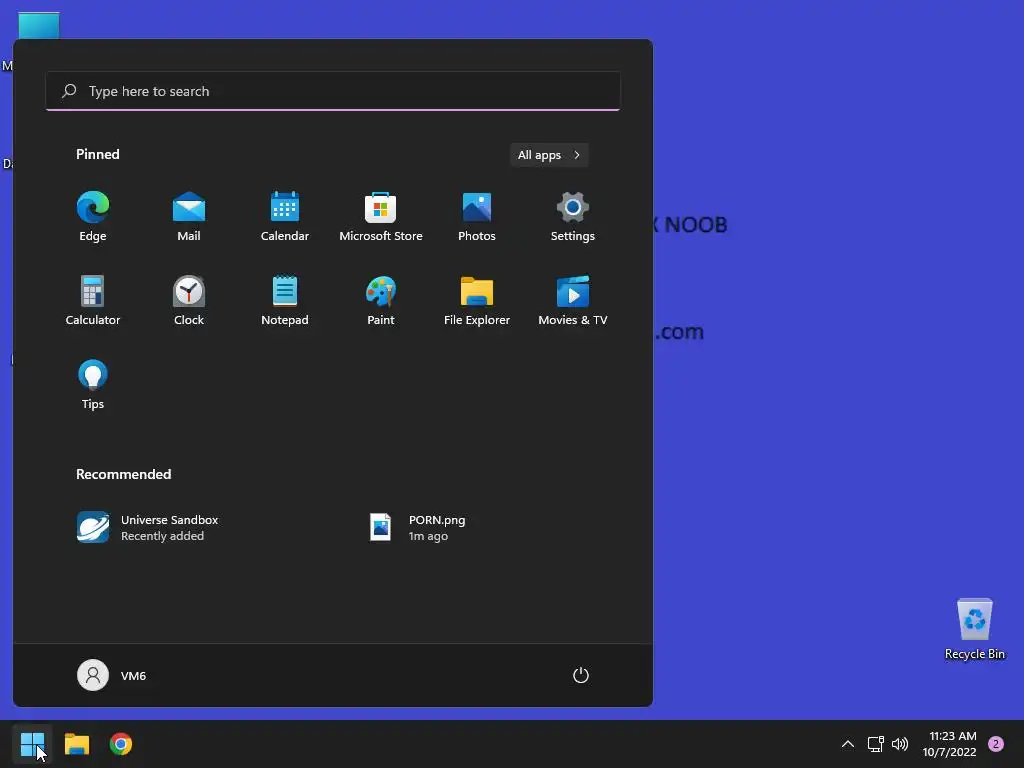Launch the Photos app
Image resolution: width=1024 pixels, height=768 pixels.
click(477, 217)
